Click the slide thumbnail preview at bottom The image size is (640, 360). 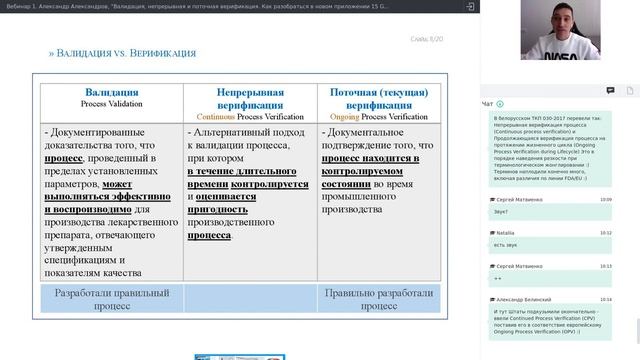240,357
